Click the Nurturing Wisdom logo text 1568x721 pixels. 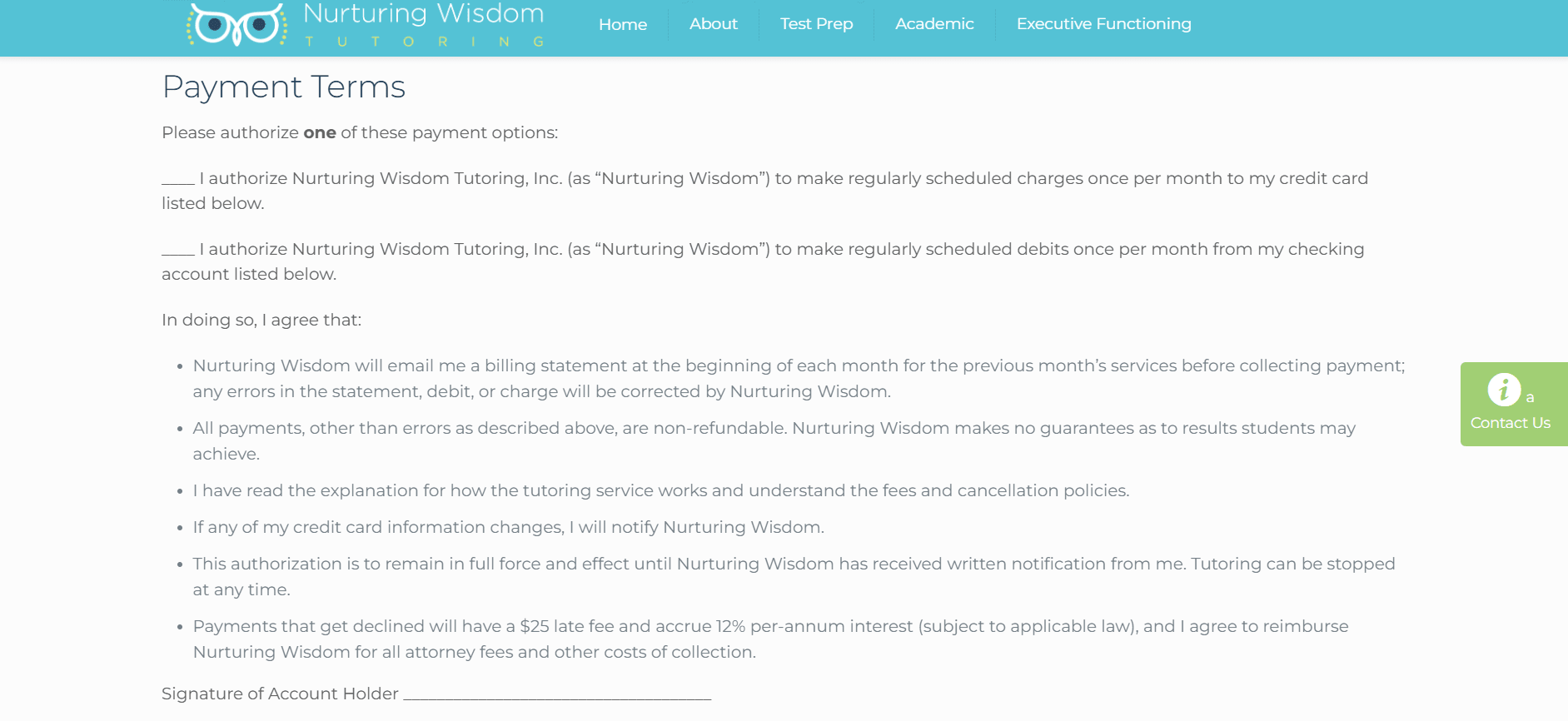[x=424, y=15]
